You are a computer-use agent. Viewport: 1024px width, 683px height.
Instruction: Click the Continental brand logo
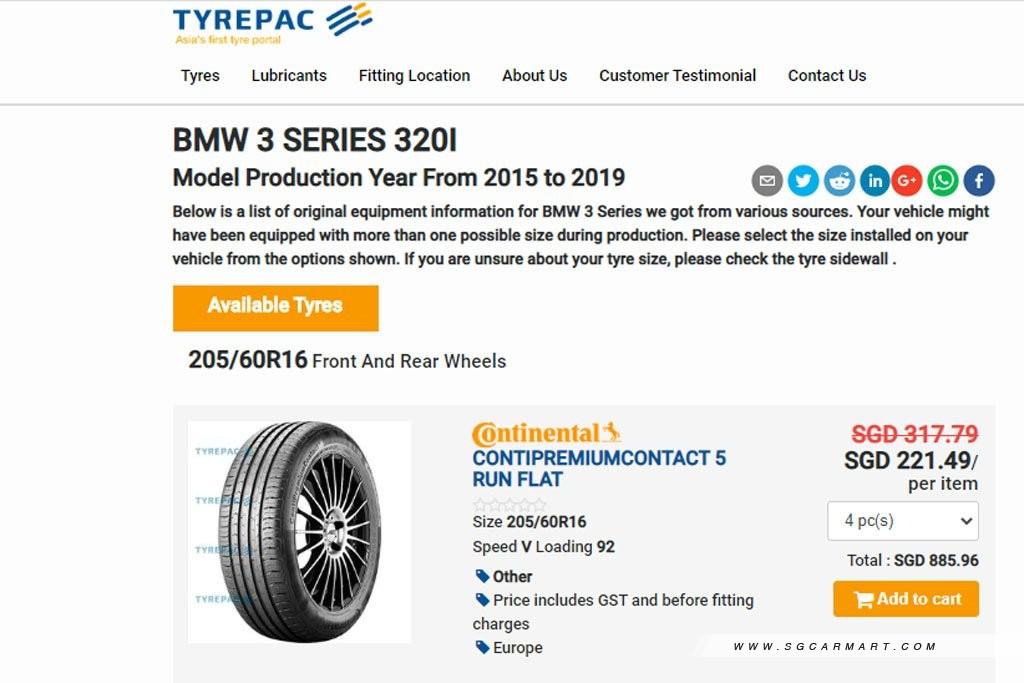pyautogui.click(x=546, y=433)
